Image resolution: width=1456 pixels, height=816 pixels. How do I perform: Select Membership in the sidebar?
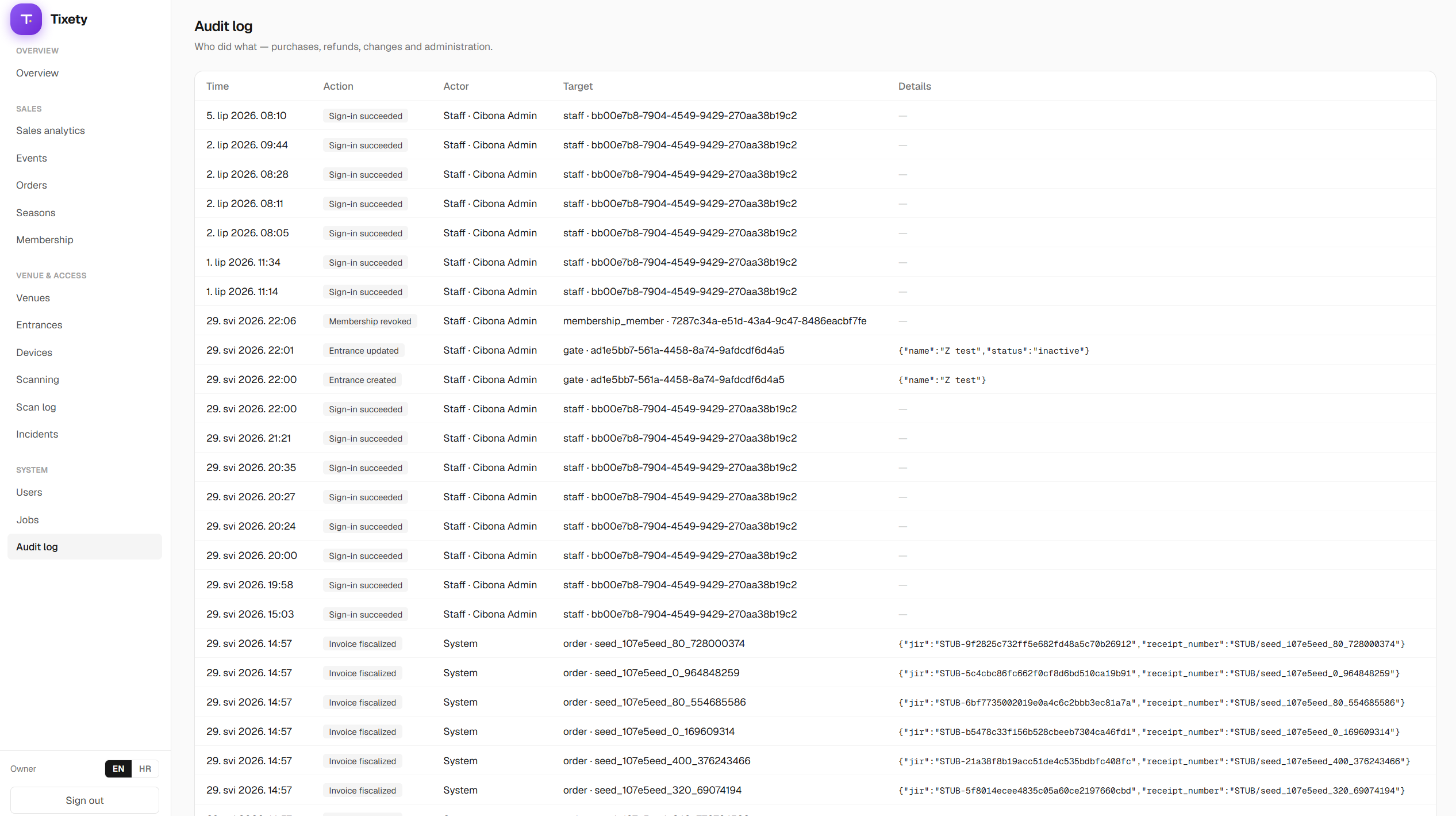(45, 240)
